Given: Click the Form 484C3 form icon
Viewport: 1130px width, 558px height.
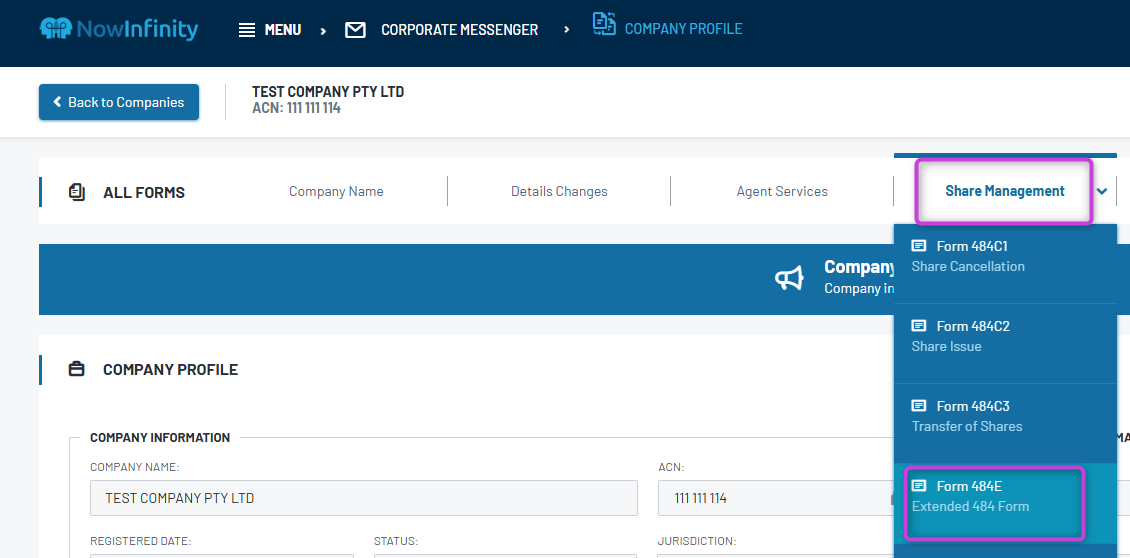Looking at the screenshot, I should pos(919,406).
